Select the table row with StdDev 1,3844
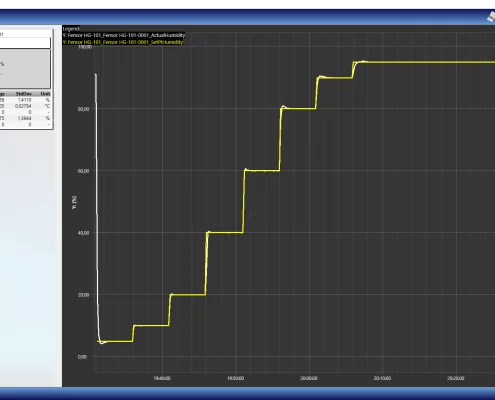The width and height of the screenshot is (495, 400). (x=25, y=118)
